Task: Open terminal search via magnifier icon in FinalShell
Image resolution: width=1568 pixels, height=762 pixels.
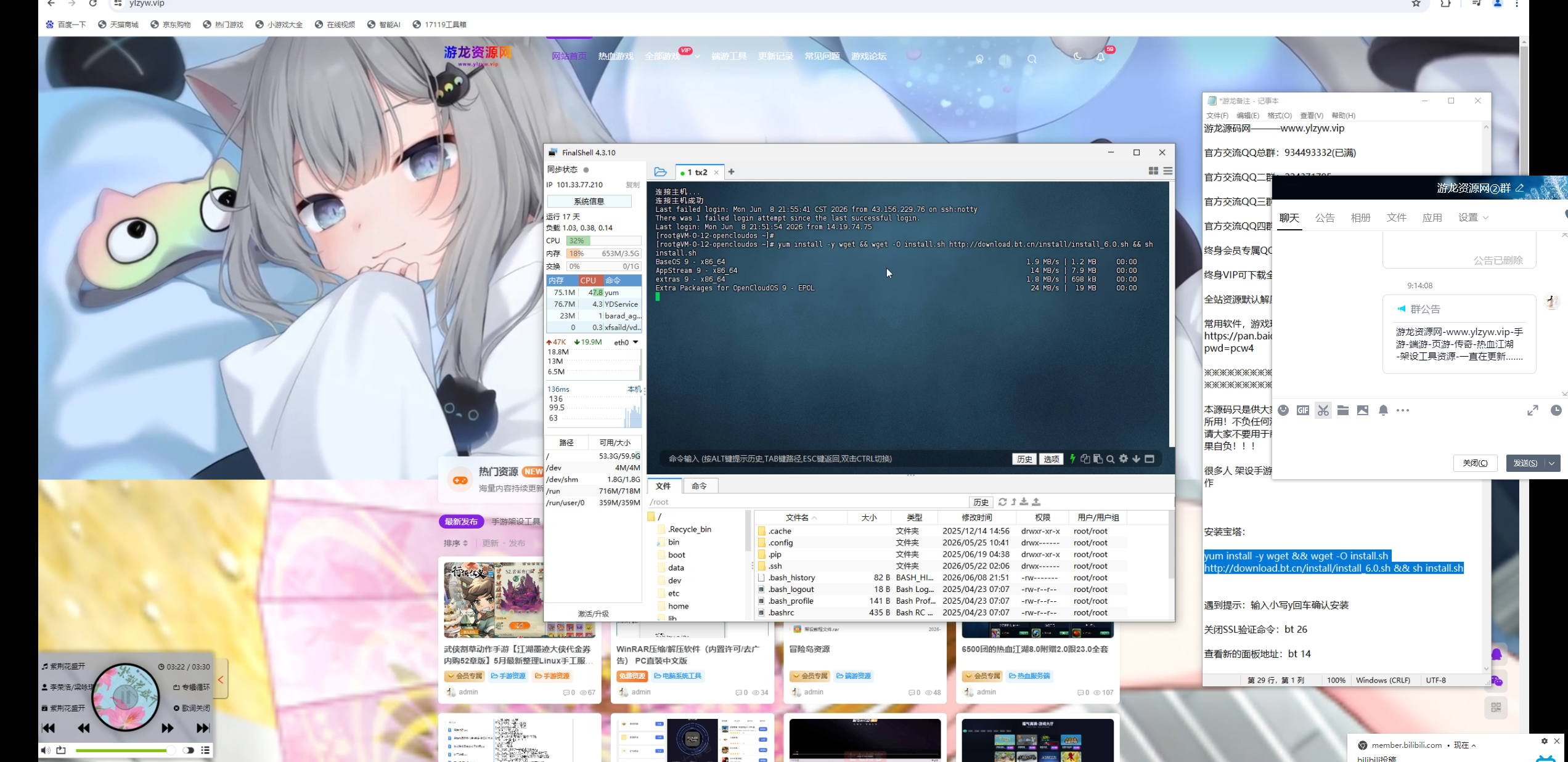Action: coord(1110,459)
